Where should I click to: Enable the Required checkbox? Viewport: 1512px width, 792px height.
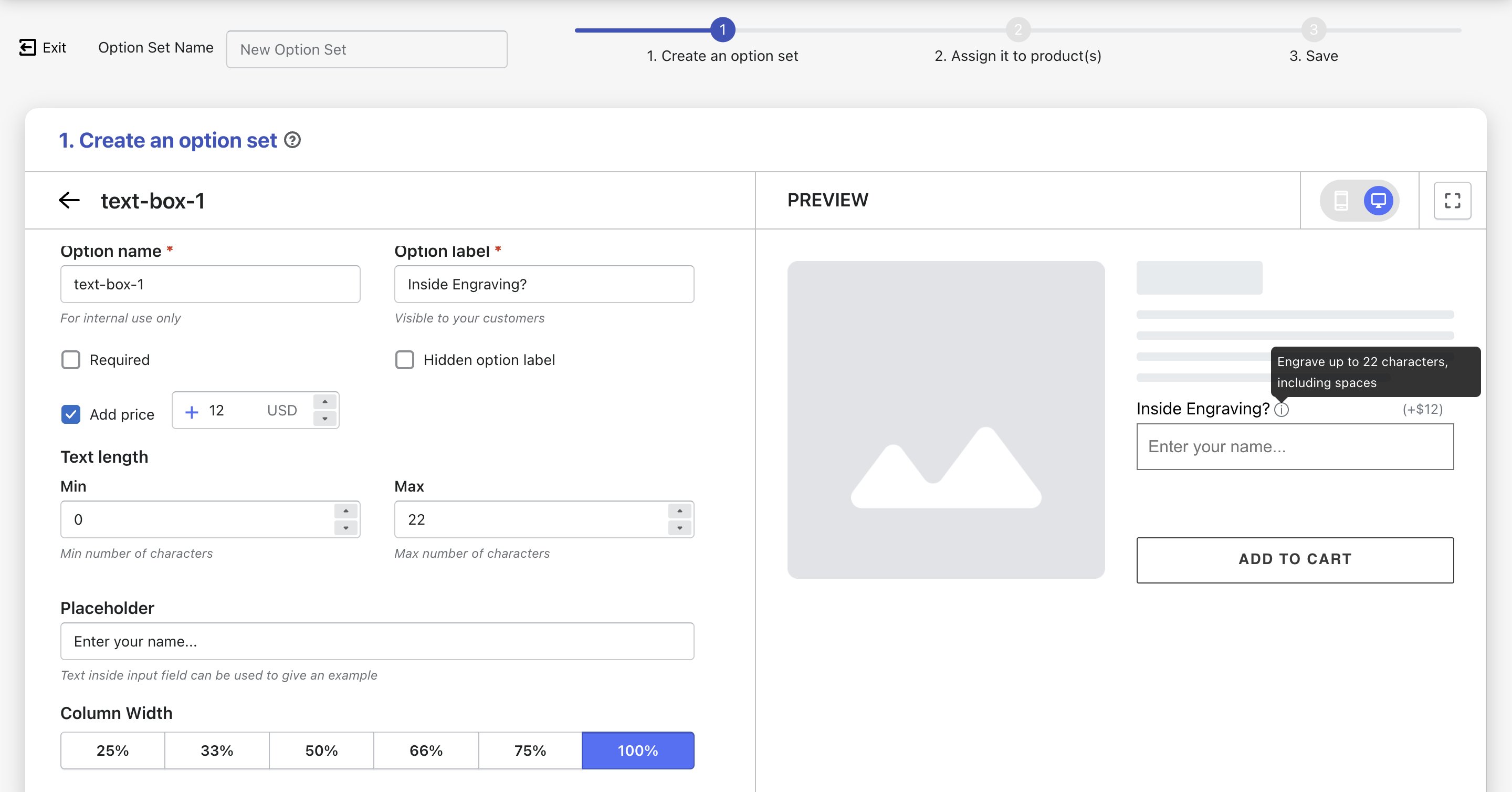tap(71, 360)
